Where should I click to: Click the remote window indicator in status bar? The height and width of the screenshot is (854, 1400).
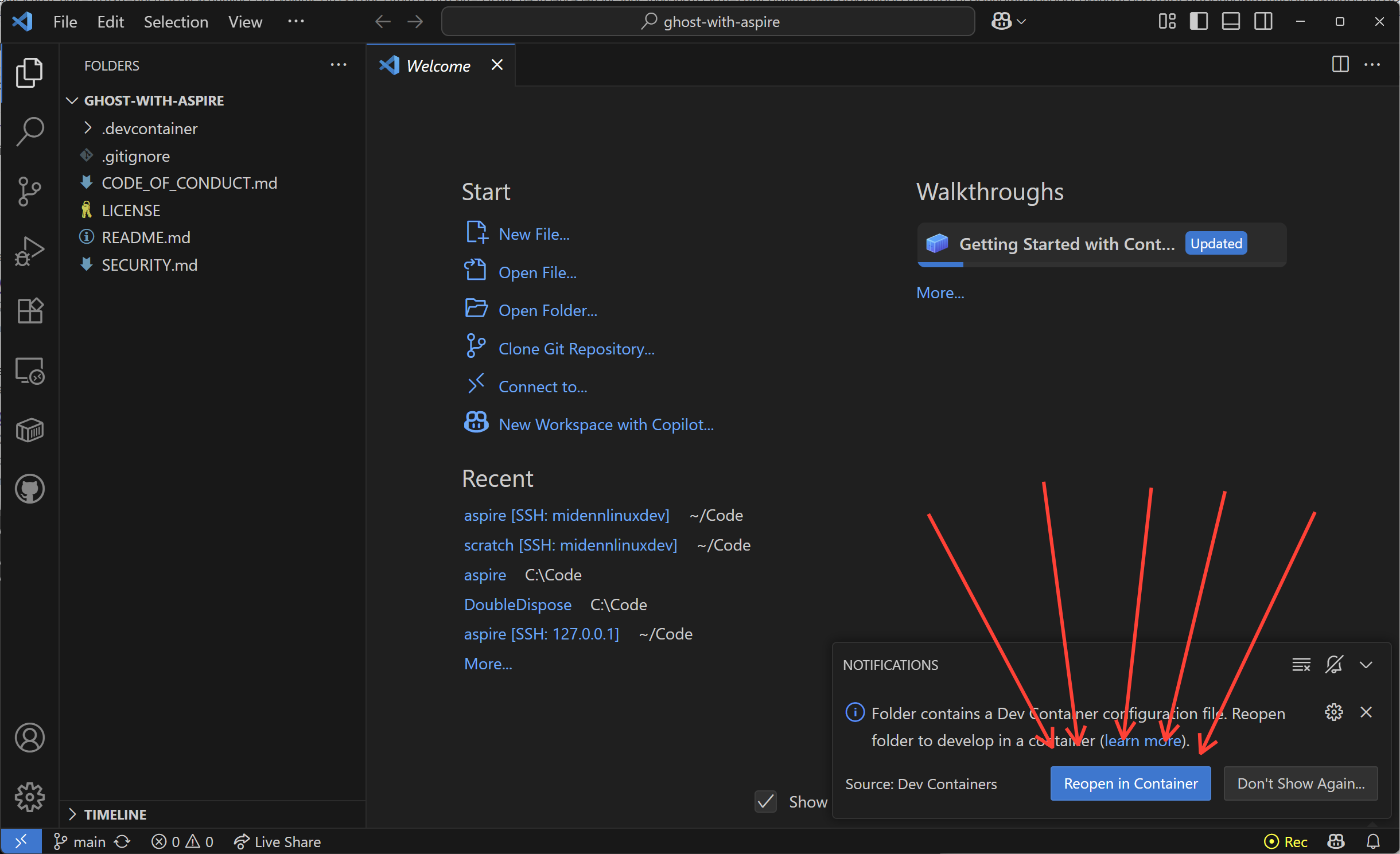21,841
